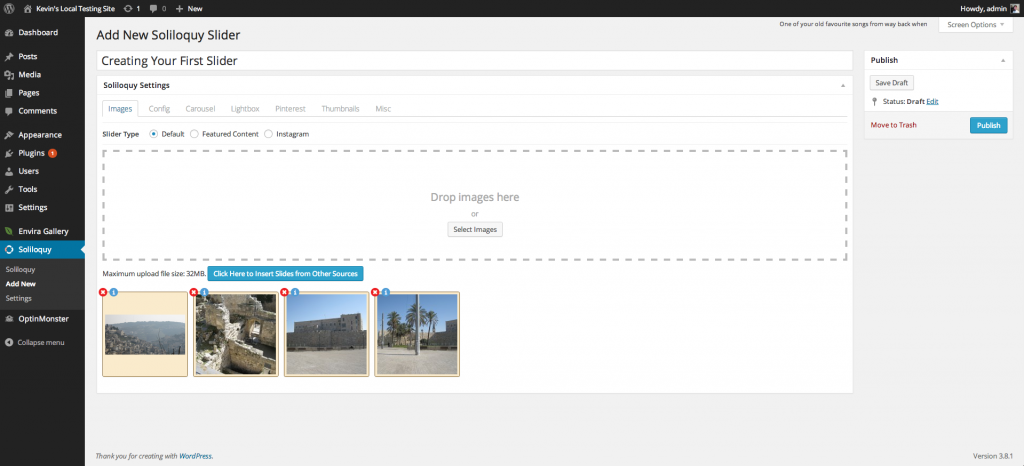This screenshot has width=1024, height=466.
Task: Open OptinMonster from the sidebar
Action: coord(42,318)
